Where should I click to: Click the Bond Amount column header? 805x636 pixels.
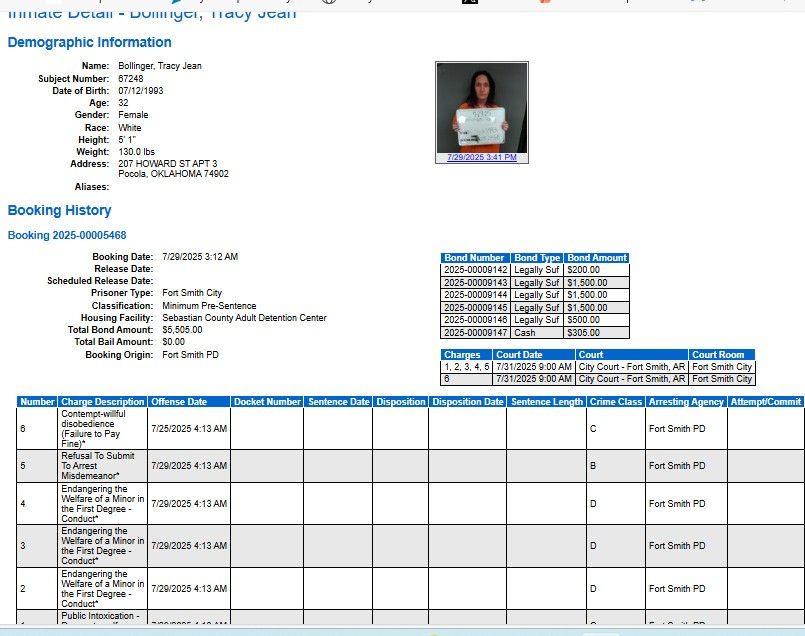tap(597, 258)
